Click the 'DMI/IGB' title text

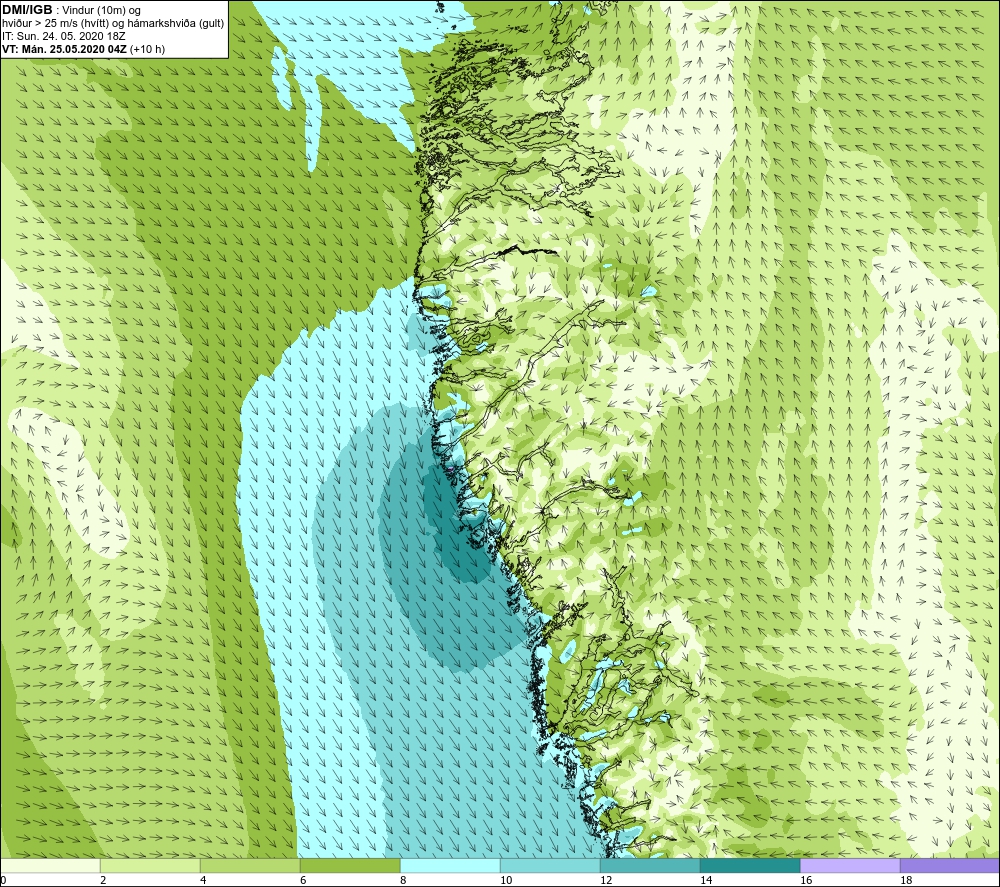(27, 10)
